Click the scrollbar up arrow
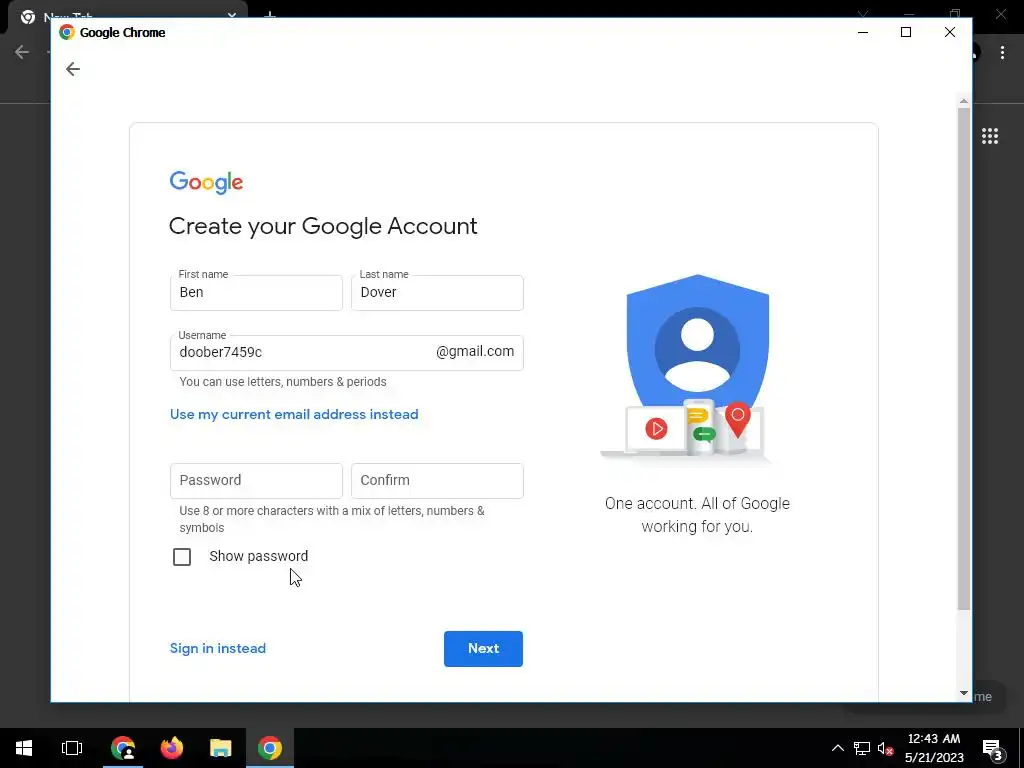Image resolution: width=1024 pixels, height=768 pixels. pyautogui.click(x=964, y=101)
